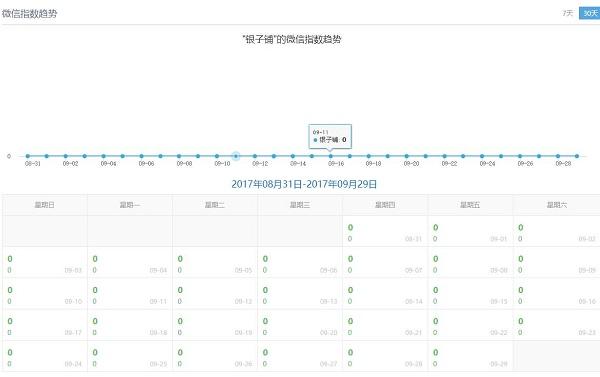Click the 09-04 date label in the calendar
This screenshot has height=377, width=600.
pyautogui.click(x=158, y=270)
